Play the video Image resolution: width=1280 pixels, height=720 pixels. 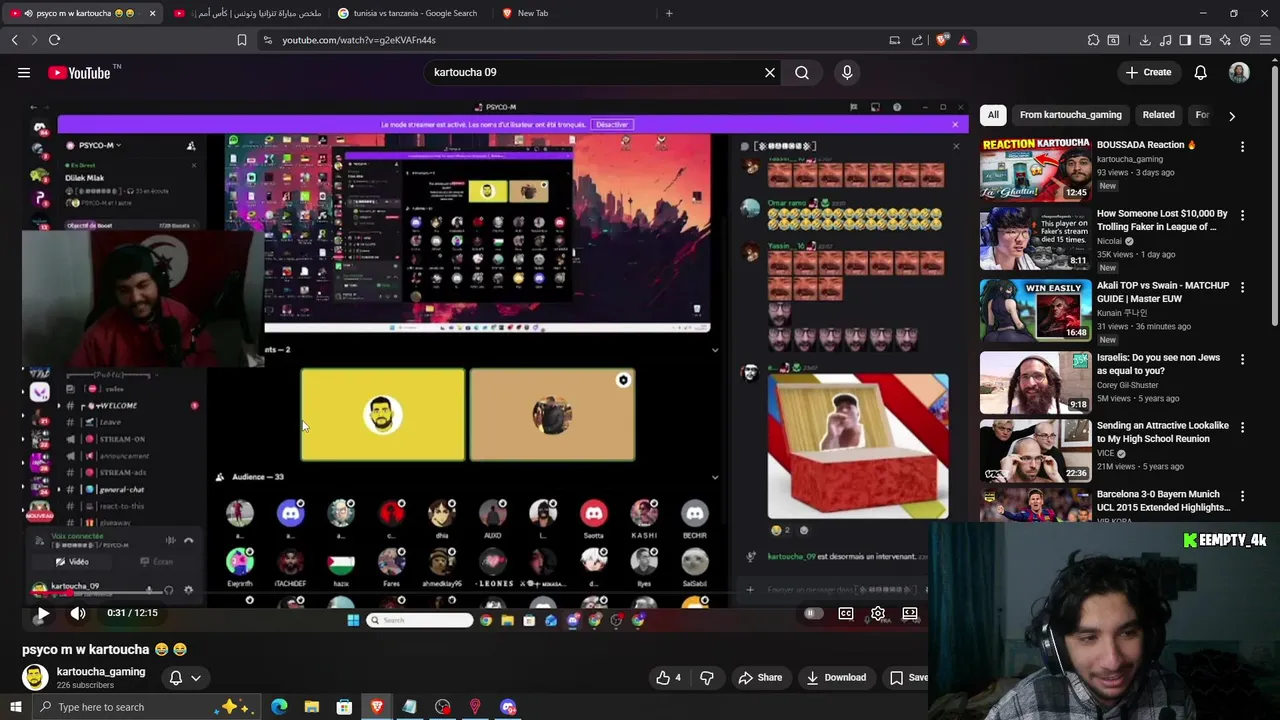point(43,613)
